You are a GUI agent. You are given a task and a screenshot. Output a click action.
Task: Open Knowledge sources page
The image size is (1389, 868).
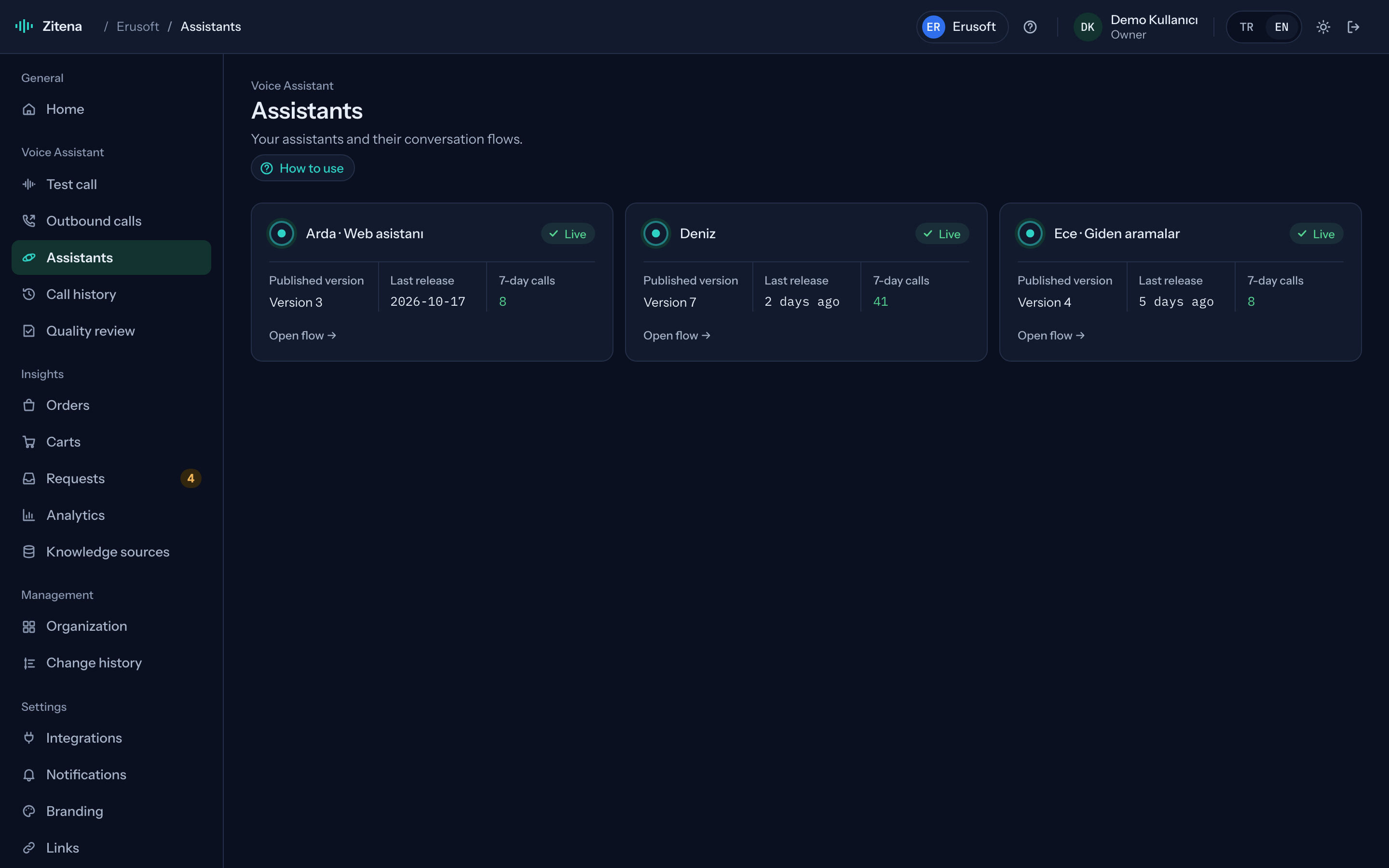111,552
